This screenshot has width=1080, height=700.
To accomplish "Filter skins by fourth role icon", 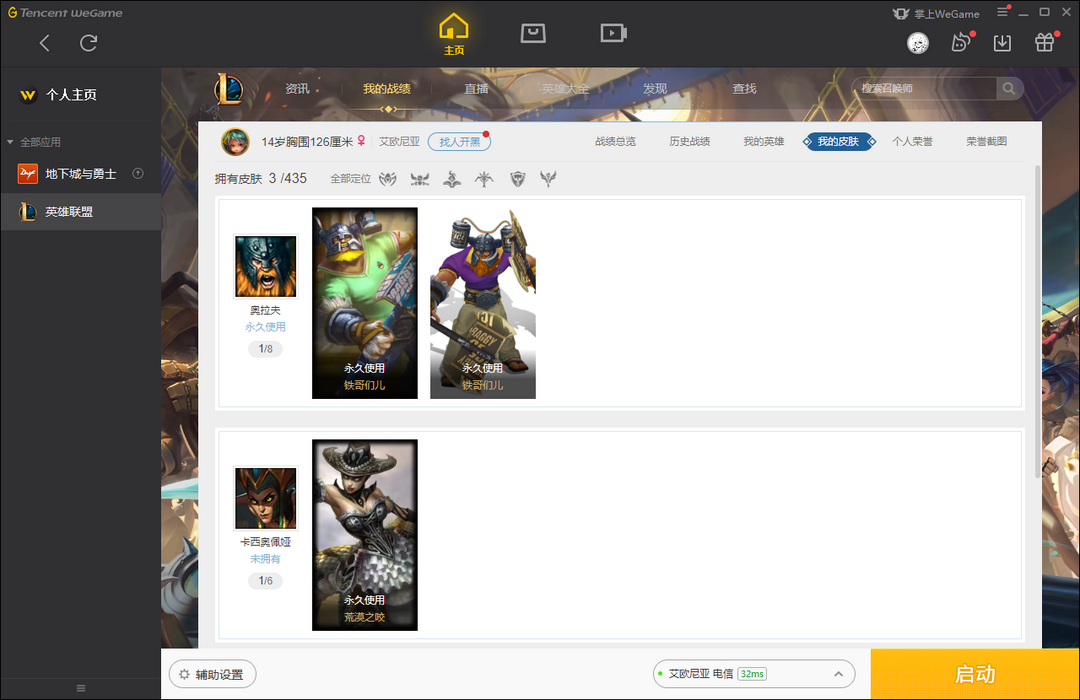I will [484, 180].
